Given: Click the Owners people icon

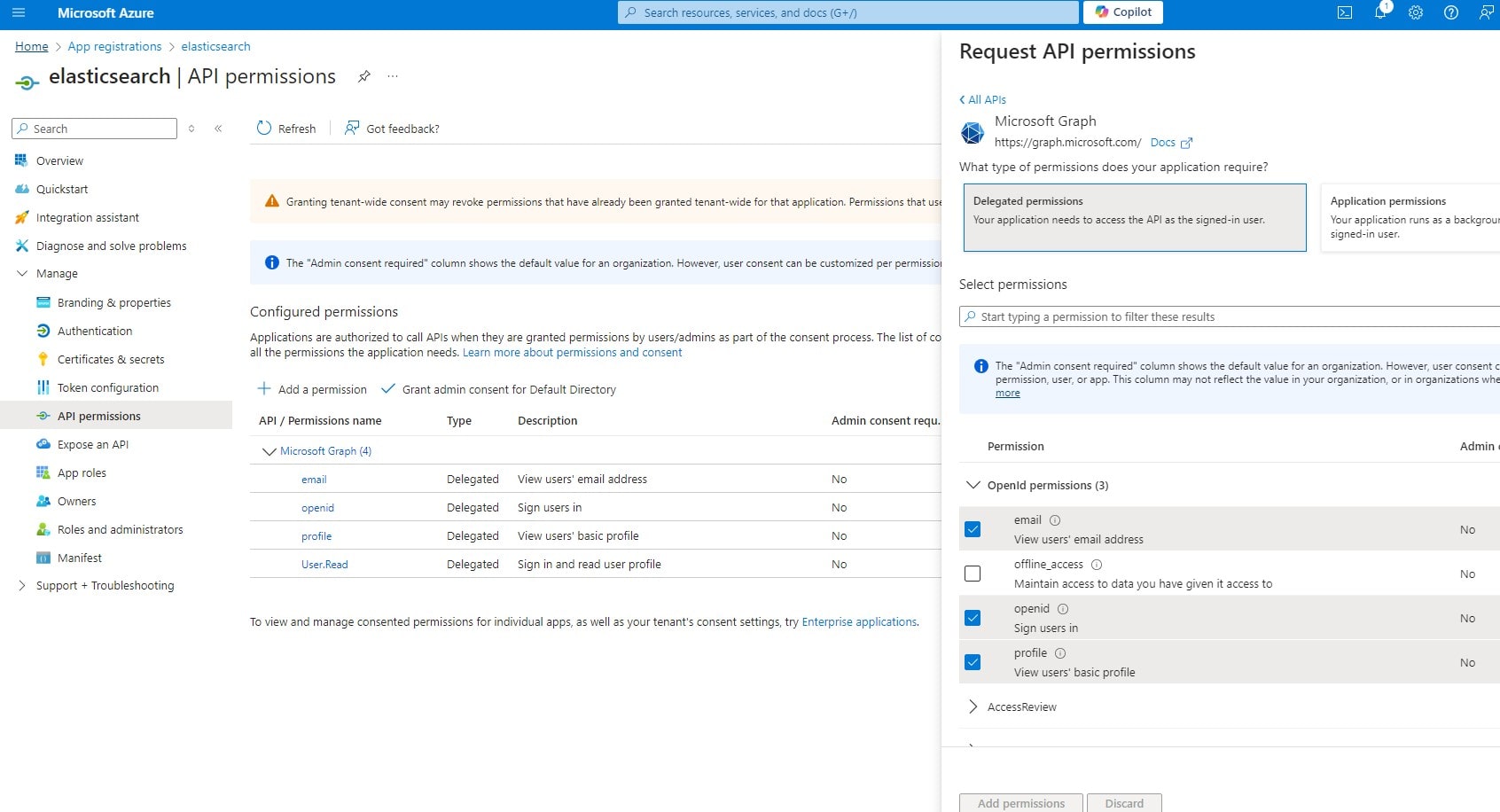Looking at the screenshot, I should tap(43, 501).
